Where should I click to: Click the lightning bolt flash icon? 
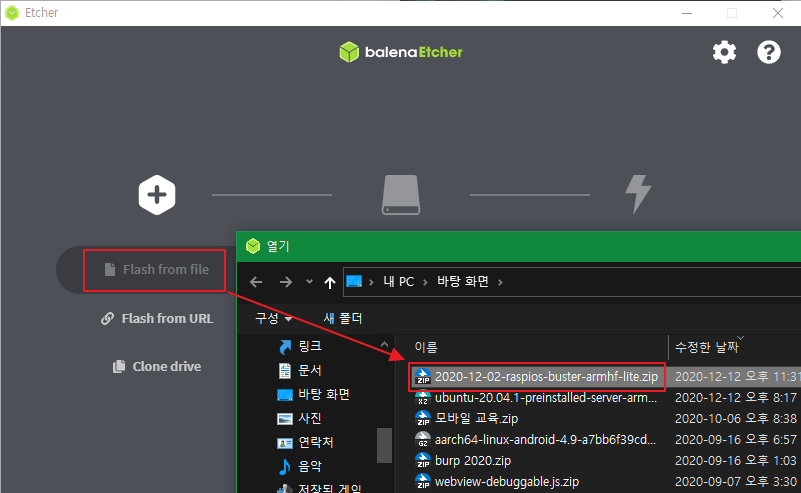coord(638,194)
